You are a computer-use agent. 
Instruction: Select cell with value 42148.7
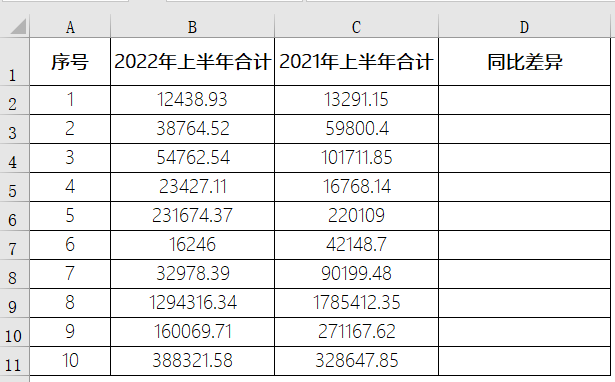click(356, 245)
